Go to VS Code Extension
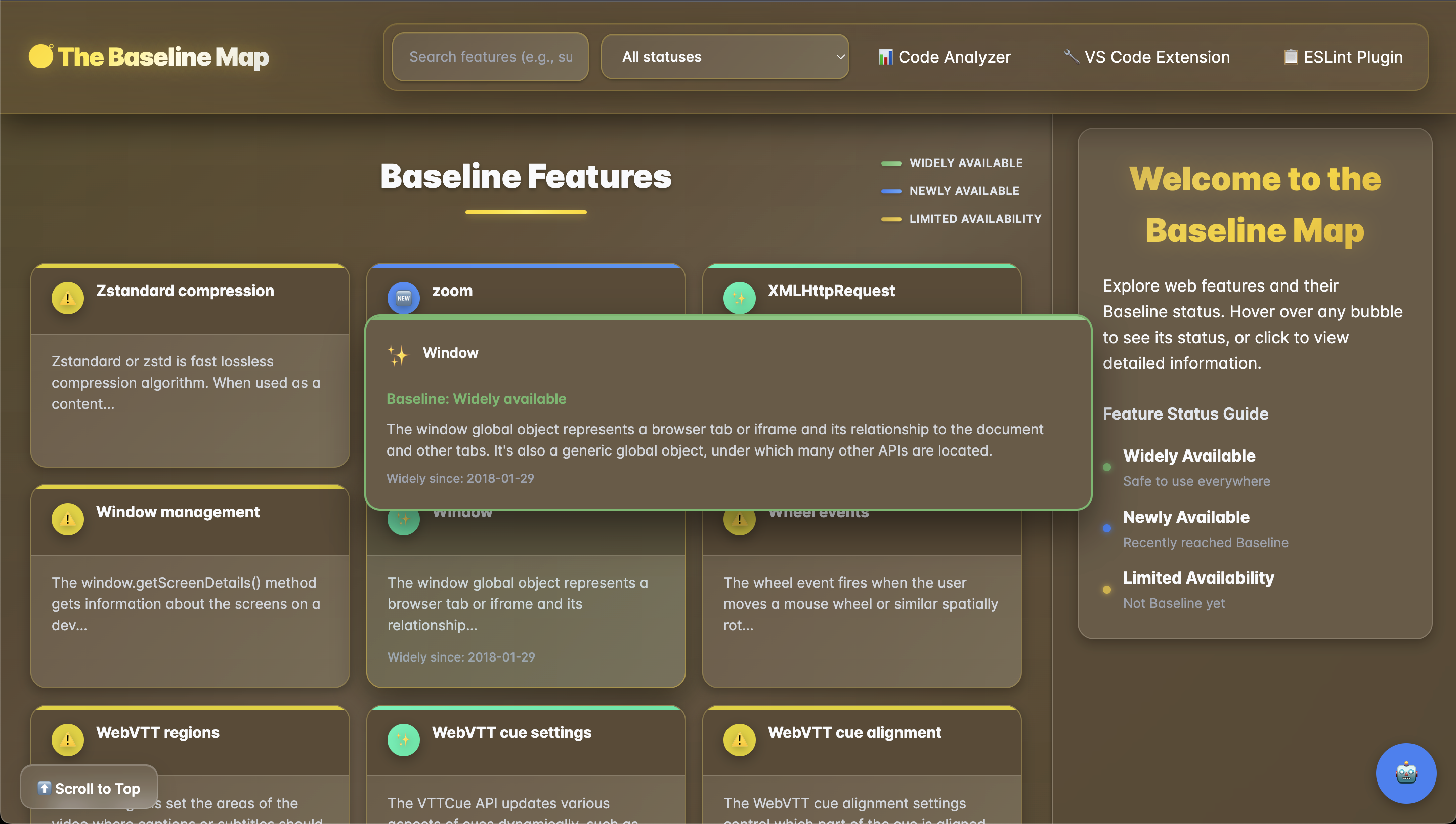This screenshot has height=824, width=1456. coord(1146,57)
